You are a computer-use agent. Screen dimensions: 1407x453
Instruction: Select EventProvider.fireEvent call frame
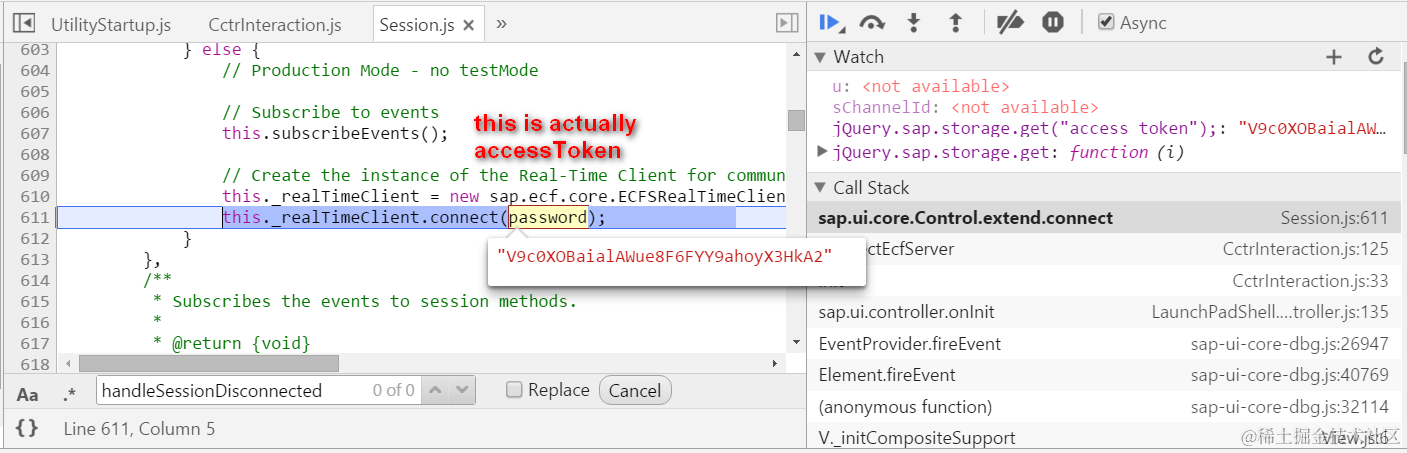[x=1103, y=344]
